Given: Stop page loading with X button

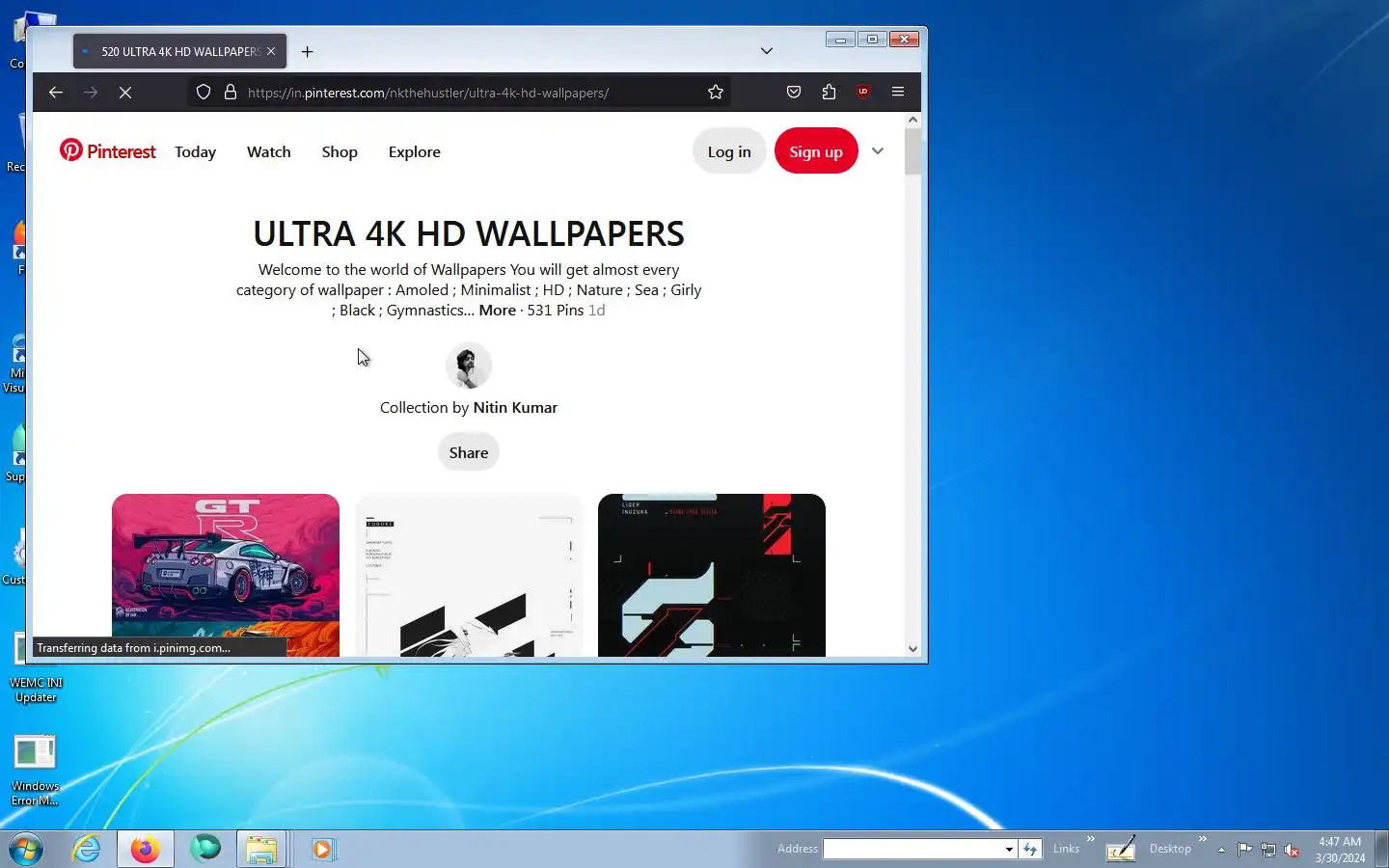Looking at the screenshot, I should [x=125, y=93].
